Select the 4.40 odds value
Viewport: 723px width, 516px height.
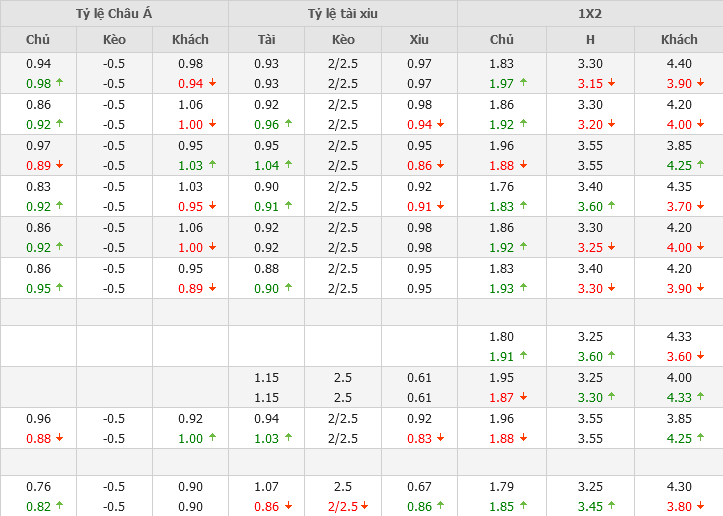[x=679, y=63]
